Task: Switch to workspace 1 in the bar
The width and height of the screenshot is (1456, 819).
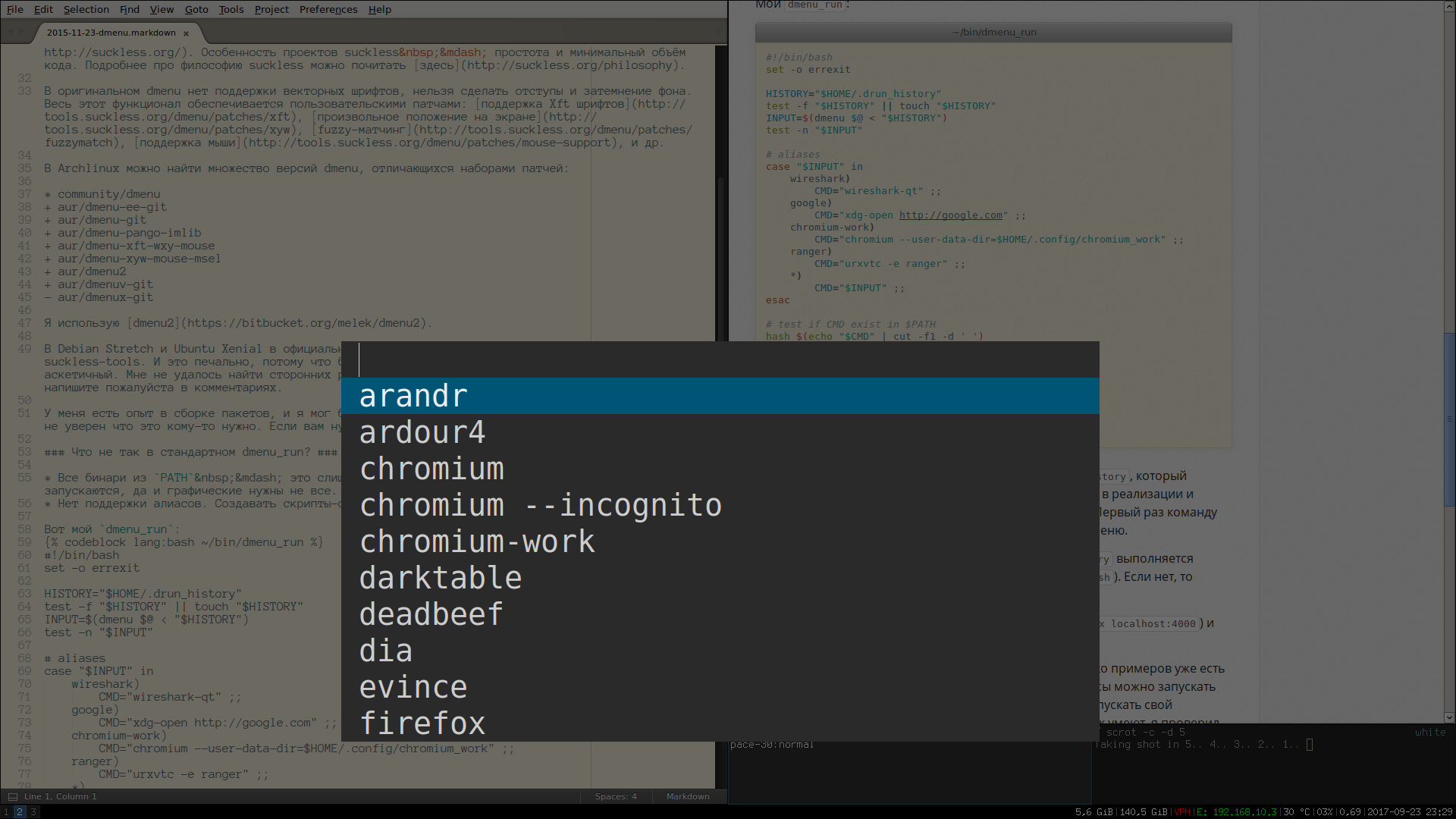Action: [x=6, y=811]
